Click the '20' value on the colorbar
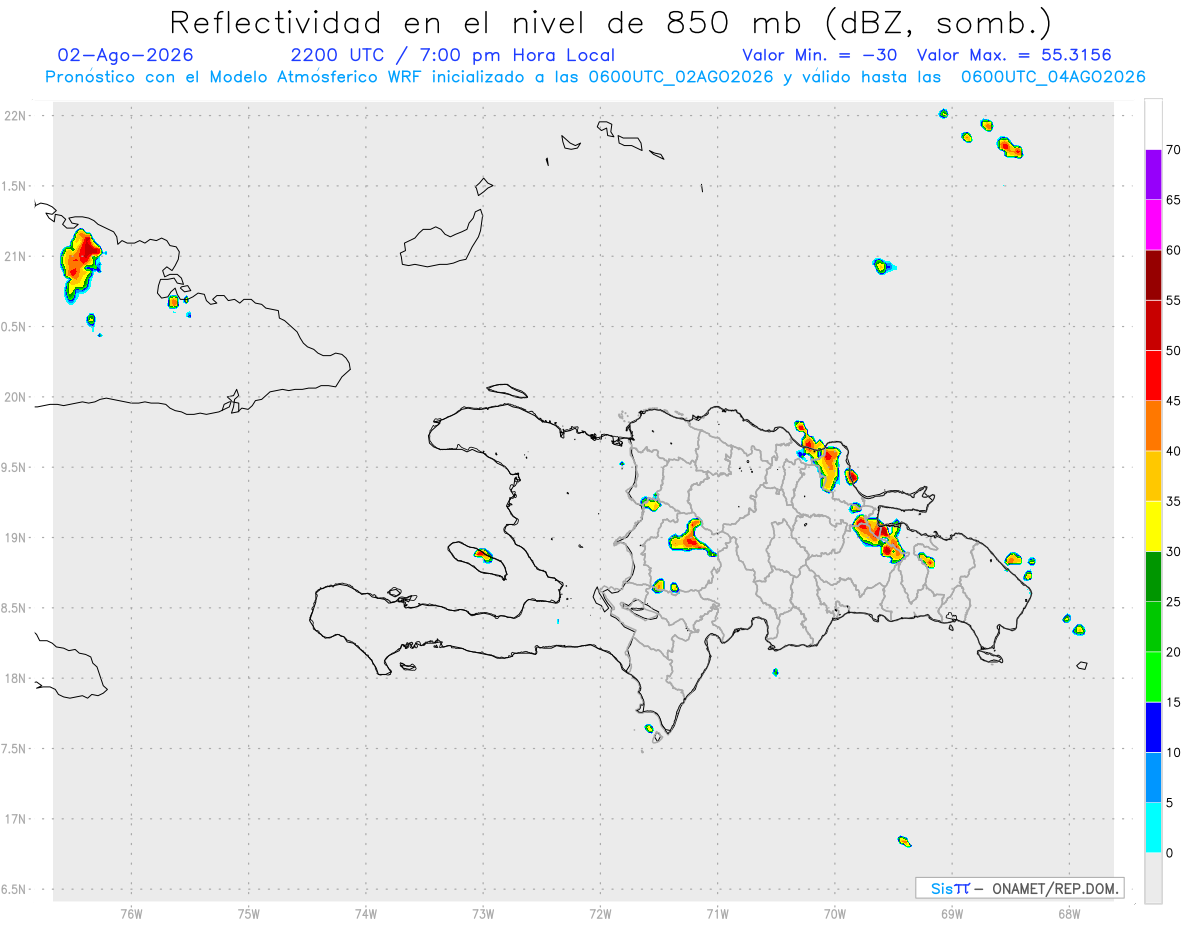Screen dimensions: 1200x927 pos(1173,652)
